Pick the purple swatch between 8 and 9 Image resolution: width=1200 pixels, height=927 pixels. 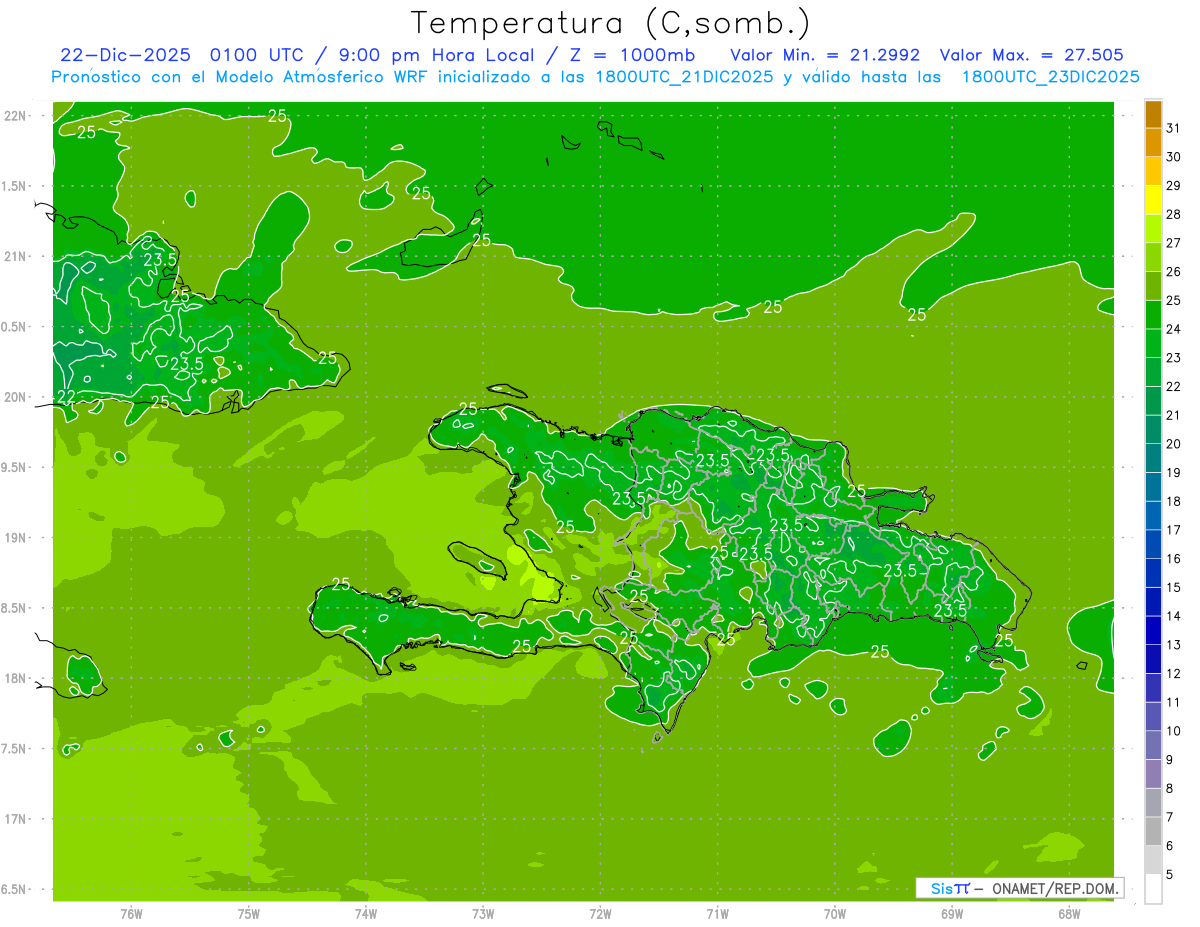(1153, 774)
